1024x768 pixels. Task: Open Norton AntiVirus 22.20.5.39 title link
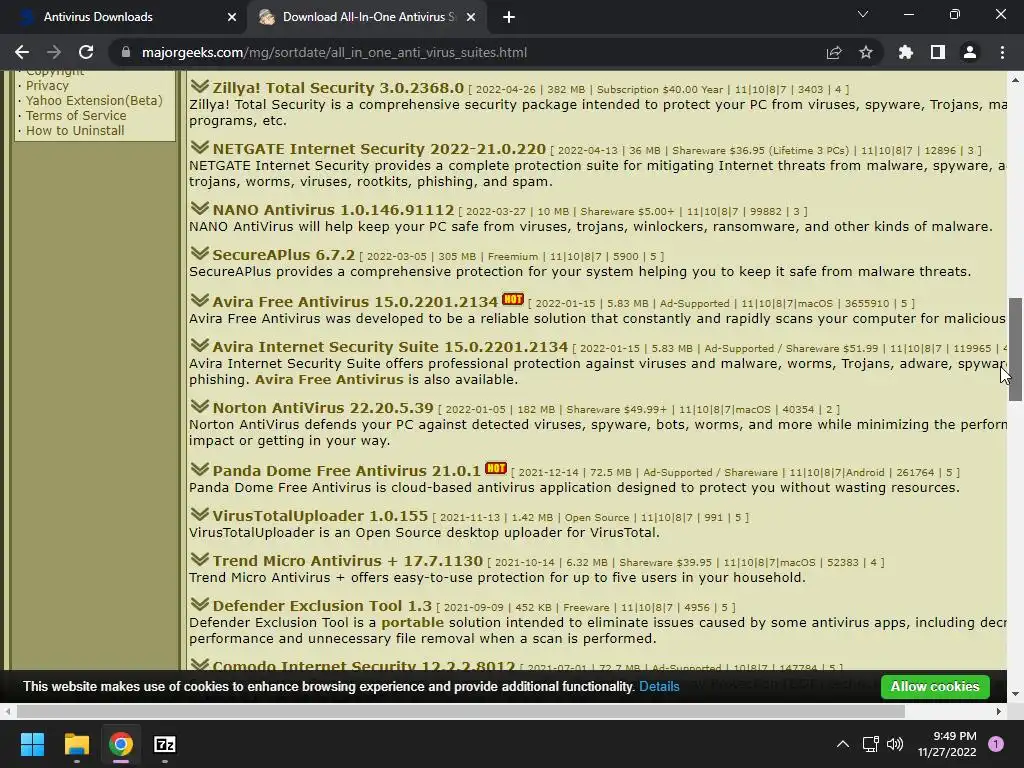point(323,408)
